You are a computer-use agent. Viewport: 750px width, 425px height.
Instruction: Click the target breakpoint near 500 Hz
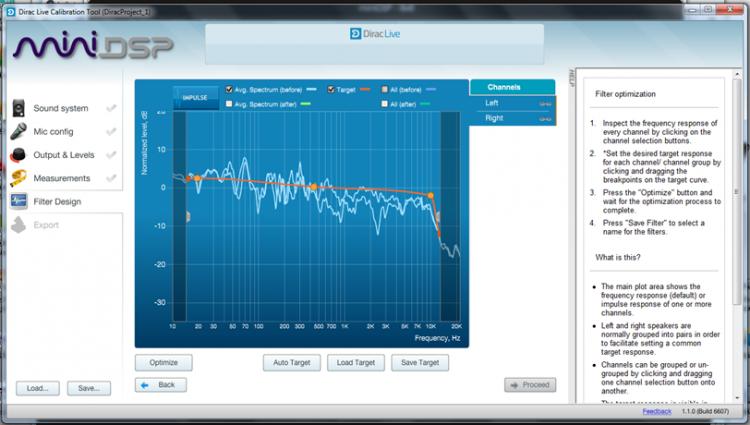[314, 187]
